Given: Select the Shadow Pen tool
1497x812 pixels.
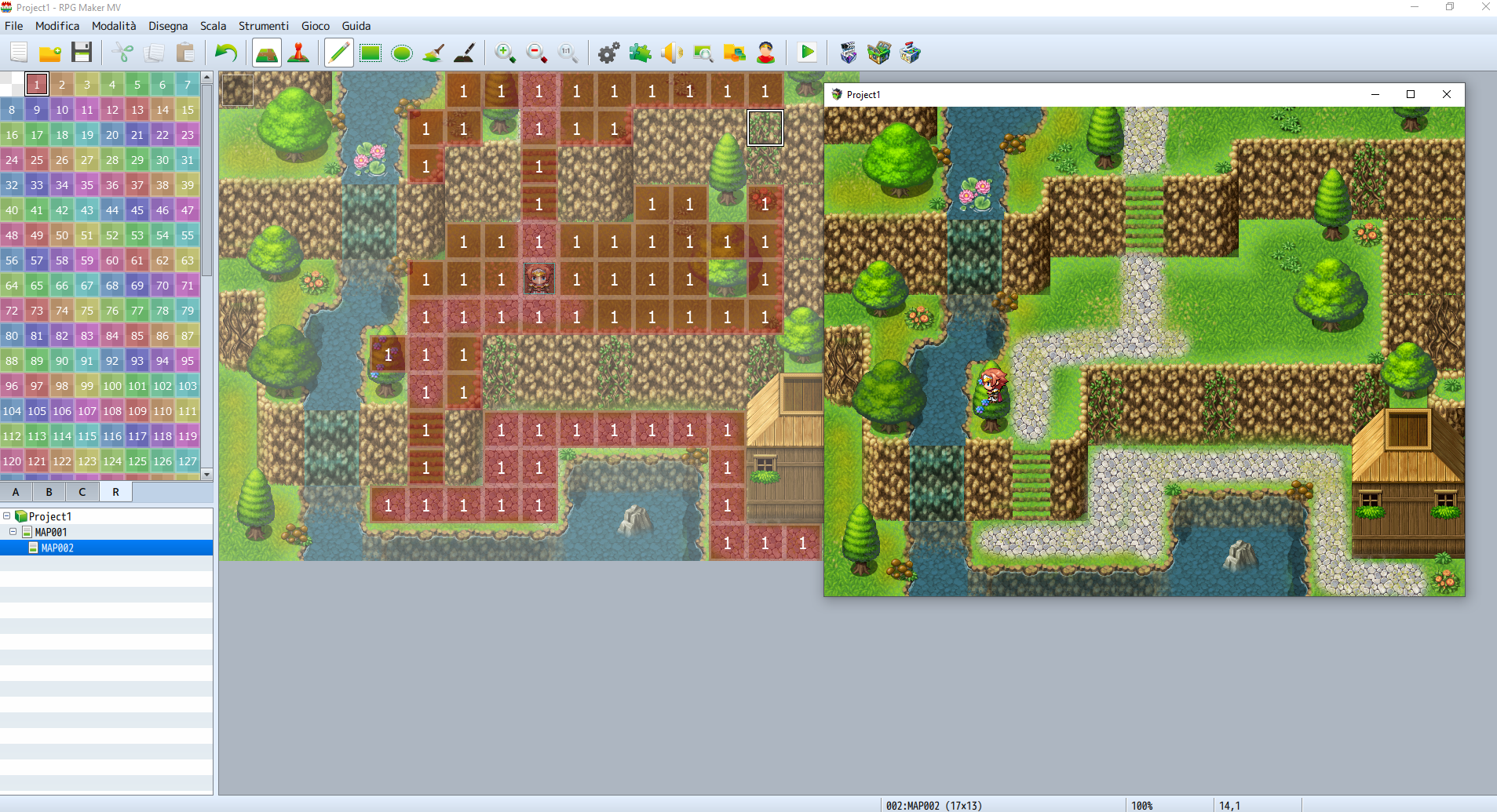Looking at the screenshot, I should point(465,53).
